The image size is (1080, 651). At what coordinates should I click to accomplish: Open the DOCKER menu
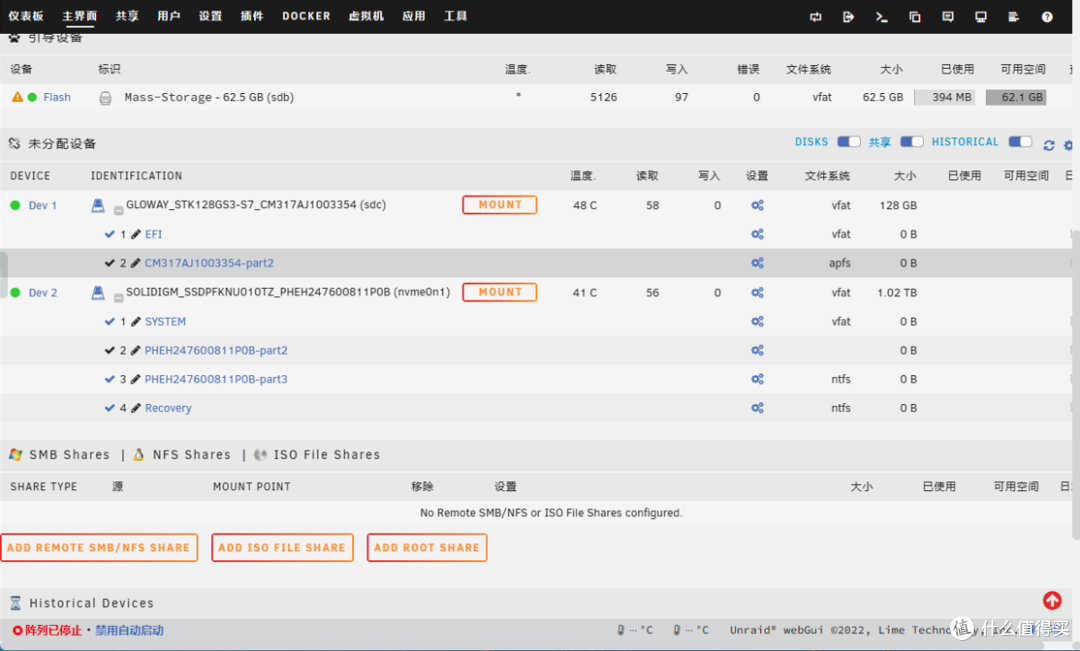point(307,16)
